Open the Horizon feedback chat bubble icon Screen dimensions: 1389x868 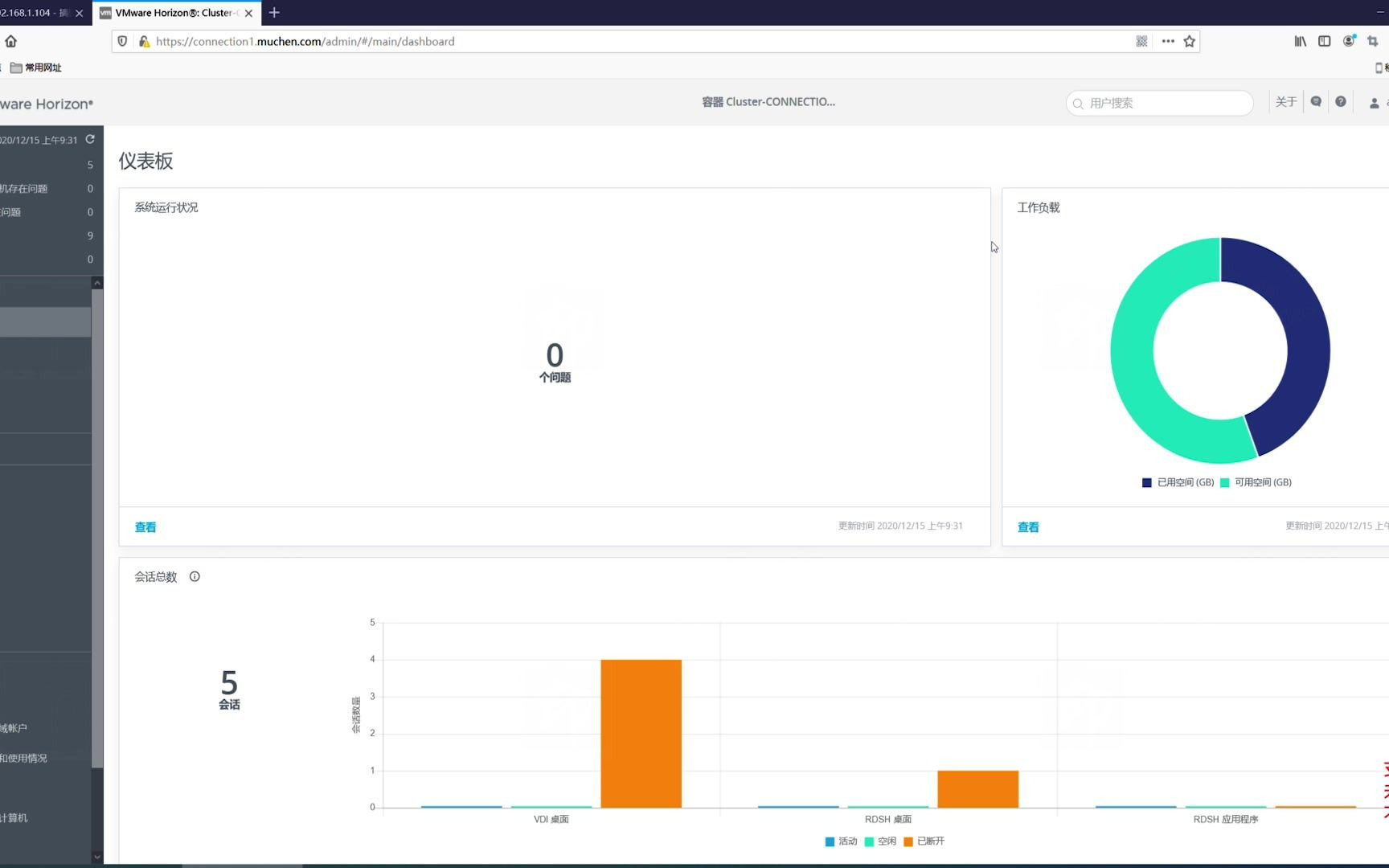pyautogui.click(x=1316, y=101)
